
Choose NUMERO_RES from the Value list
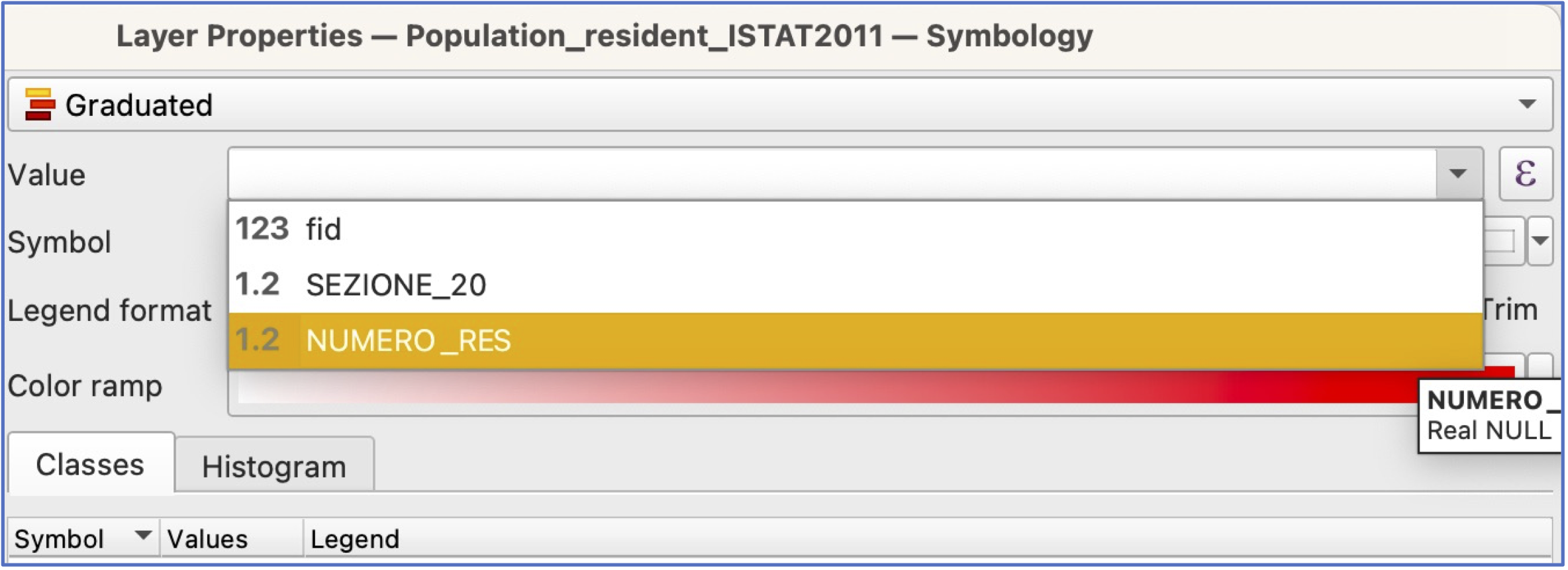[x=856, y=340]
